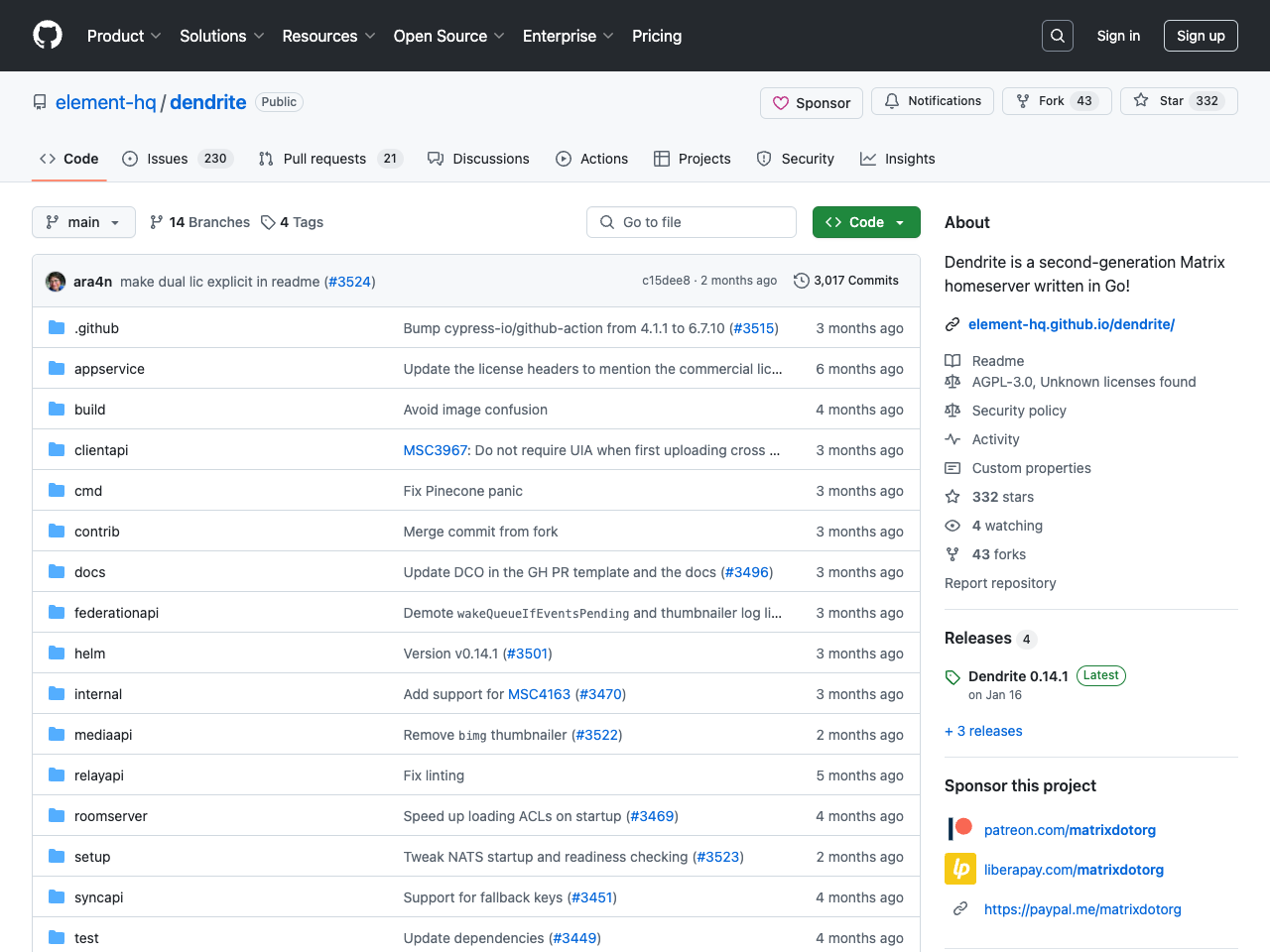This screenshot has height=952, width=1270.
Task: Click the note icon beside Custom properties
Action: 952,468
